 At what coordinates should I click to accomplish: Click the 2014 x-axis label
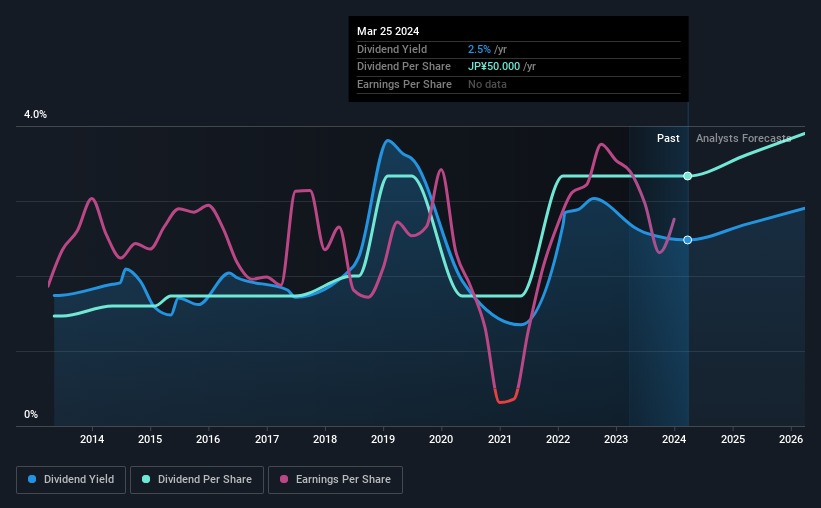[x=92, y=439]
